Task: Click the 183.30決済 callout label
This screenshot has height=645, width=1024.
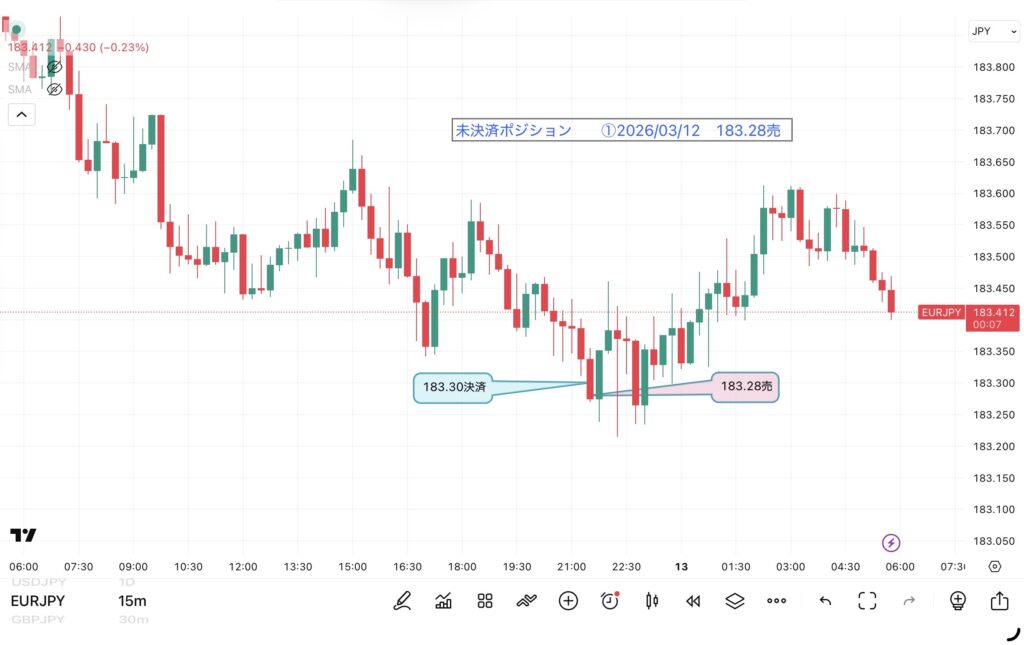Action: (x=453, y=387)
